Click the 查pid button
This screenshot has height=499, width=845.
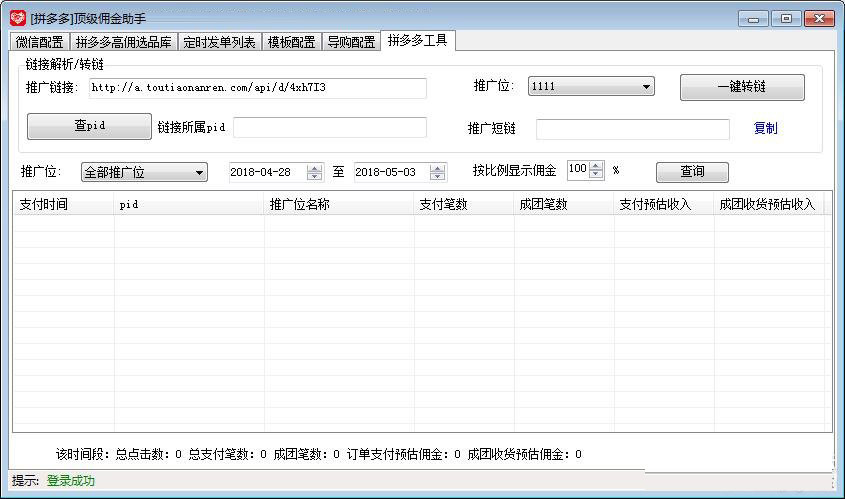tap(89, 127)
